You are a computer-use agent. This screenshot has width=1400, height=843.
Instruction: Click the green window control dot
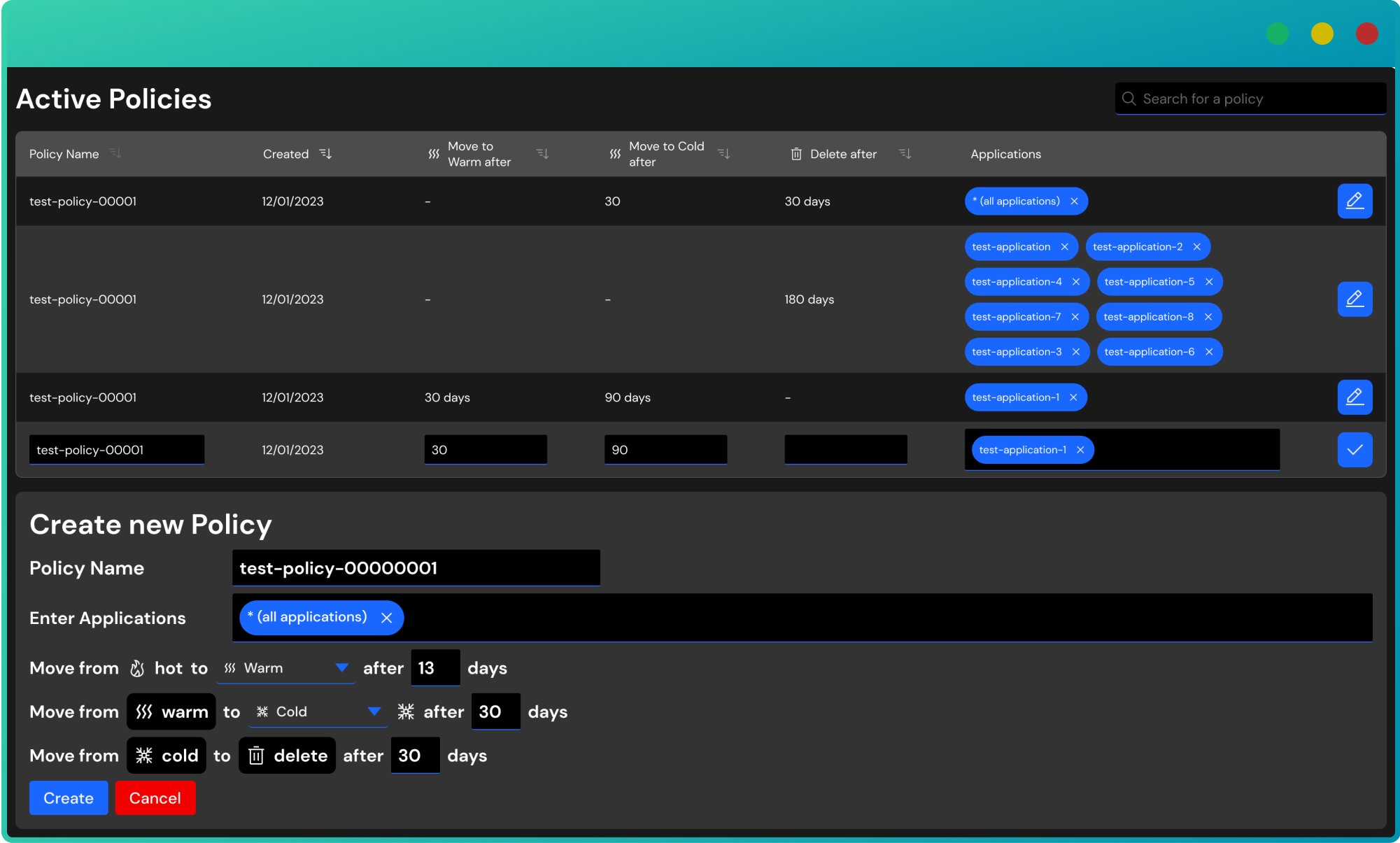point(1277,34)
